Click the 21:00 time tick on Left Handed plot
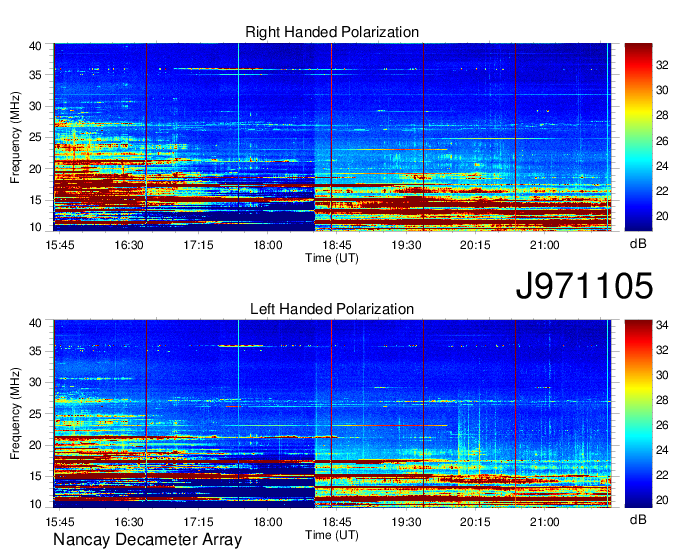This screenshot has width=680, height=552. [x=545, y=522]
